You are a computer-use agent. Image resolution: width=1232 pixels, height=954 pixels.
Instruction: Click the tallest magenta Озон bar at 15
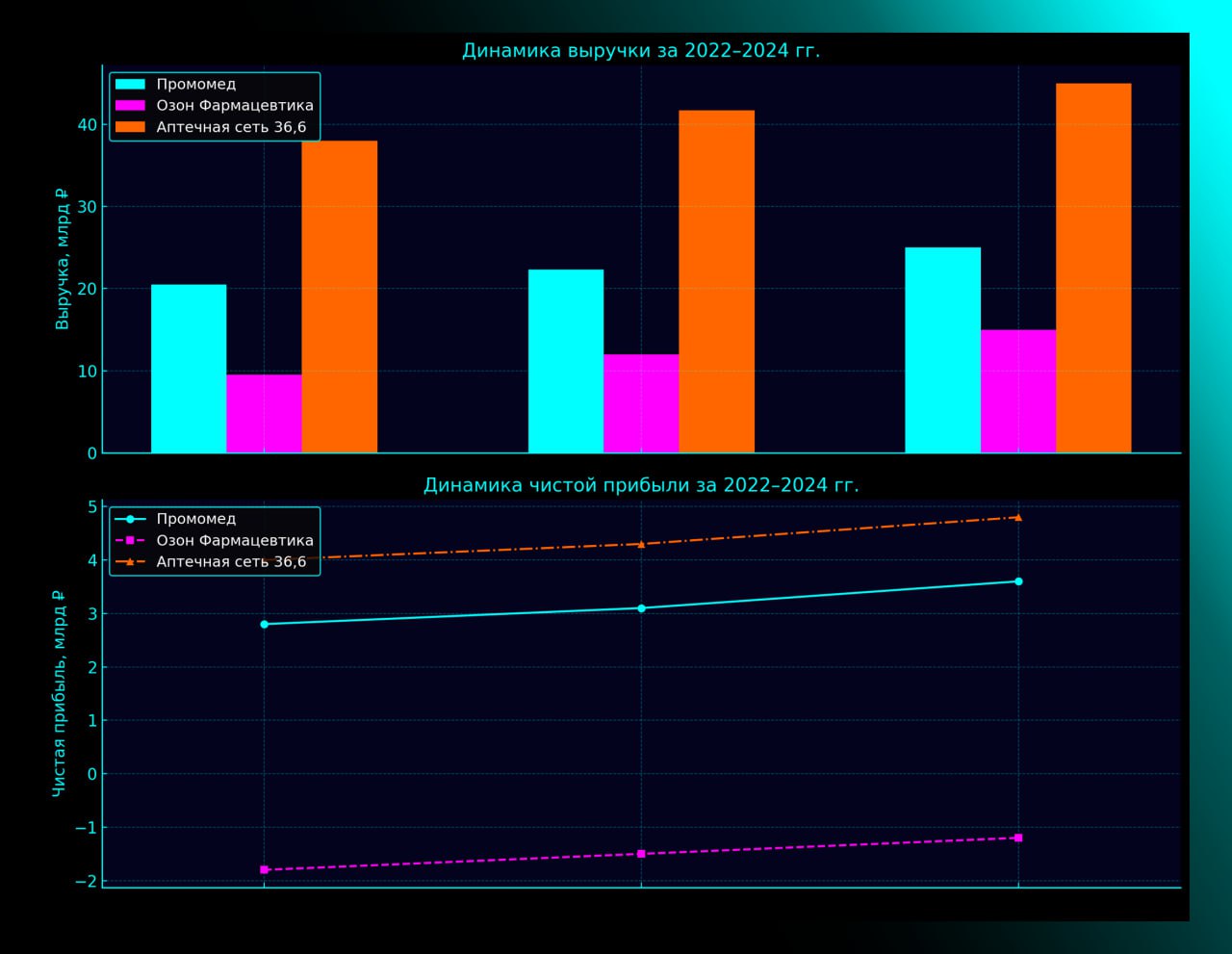pyautogui.click(x=1018, y=391)
